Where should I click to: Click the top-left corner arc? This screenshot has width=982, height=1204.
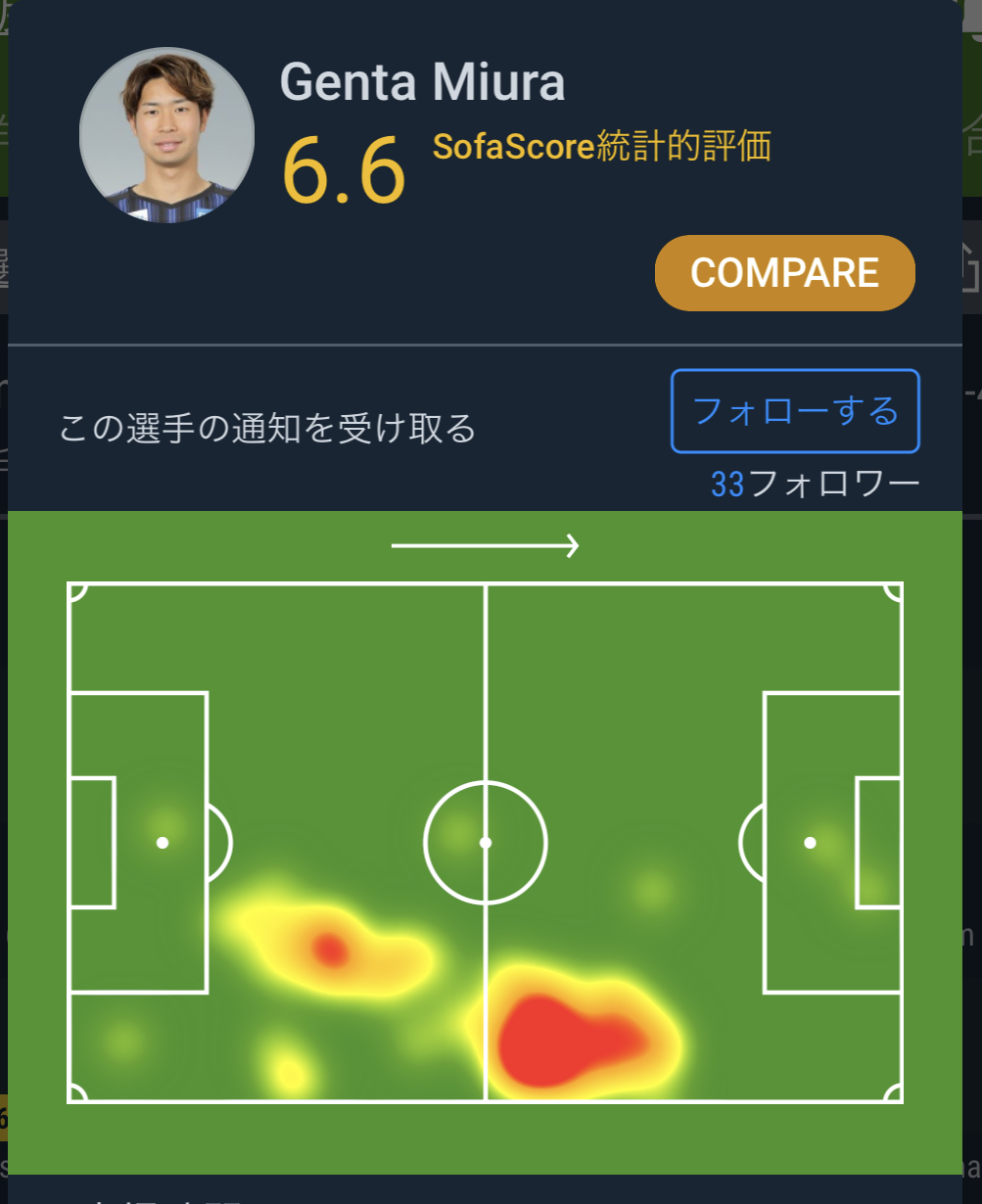pyautogui.click(x=77, y=592)
